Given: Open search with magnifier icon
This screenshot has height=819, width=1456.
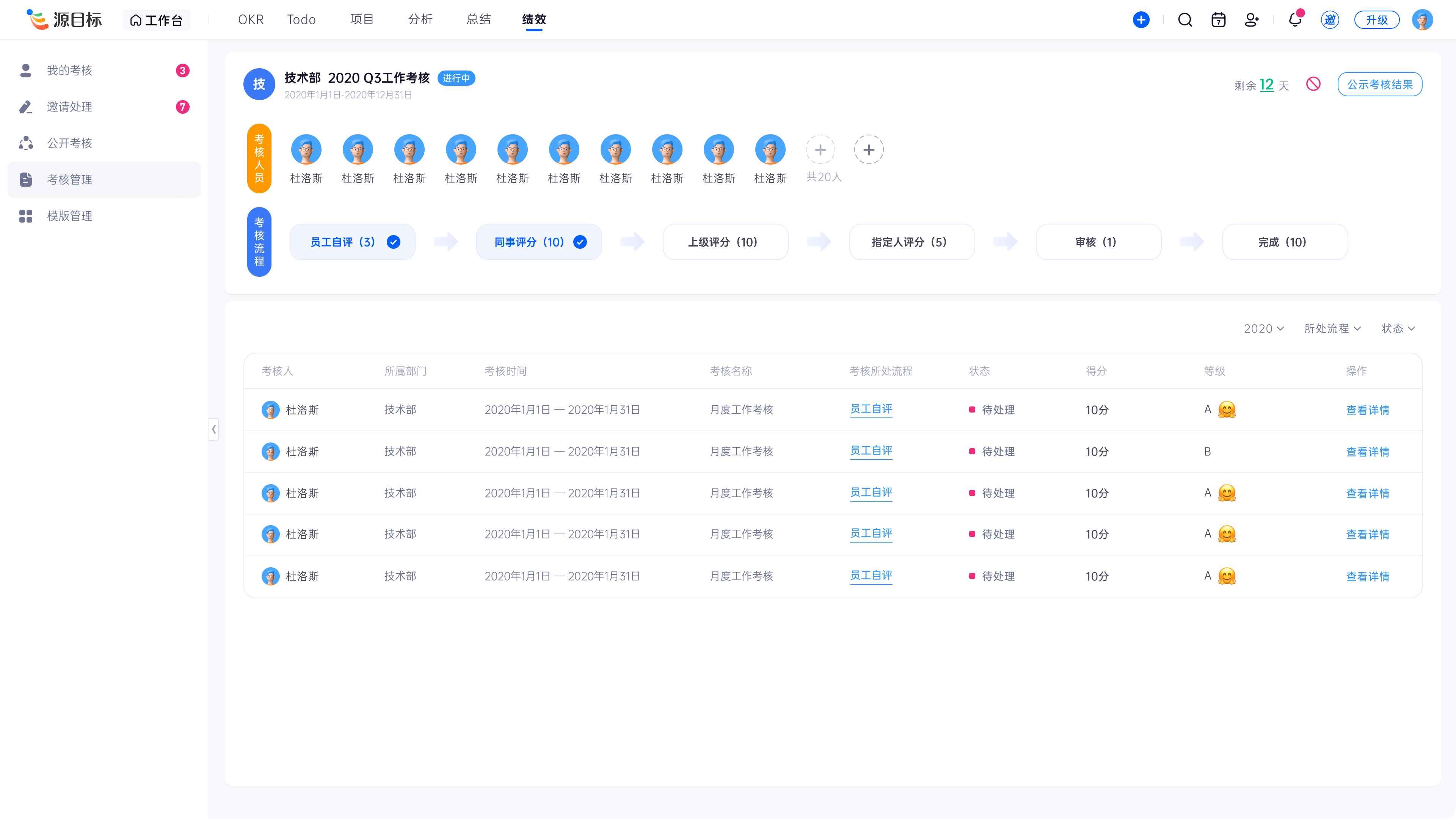Looking at the screenshot, I should tap(1185, 20).
